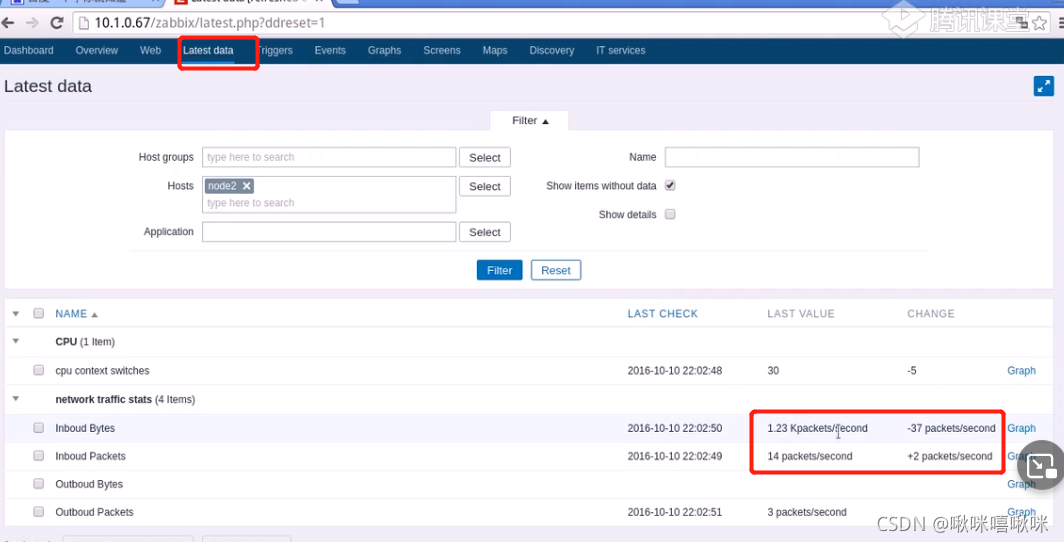1064x542 pixels.
Task: Toggle fullscreen mode icon on Latest data
Action: point(1043,86)
